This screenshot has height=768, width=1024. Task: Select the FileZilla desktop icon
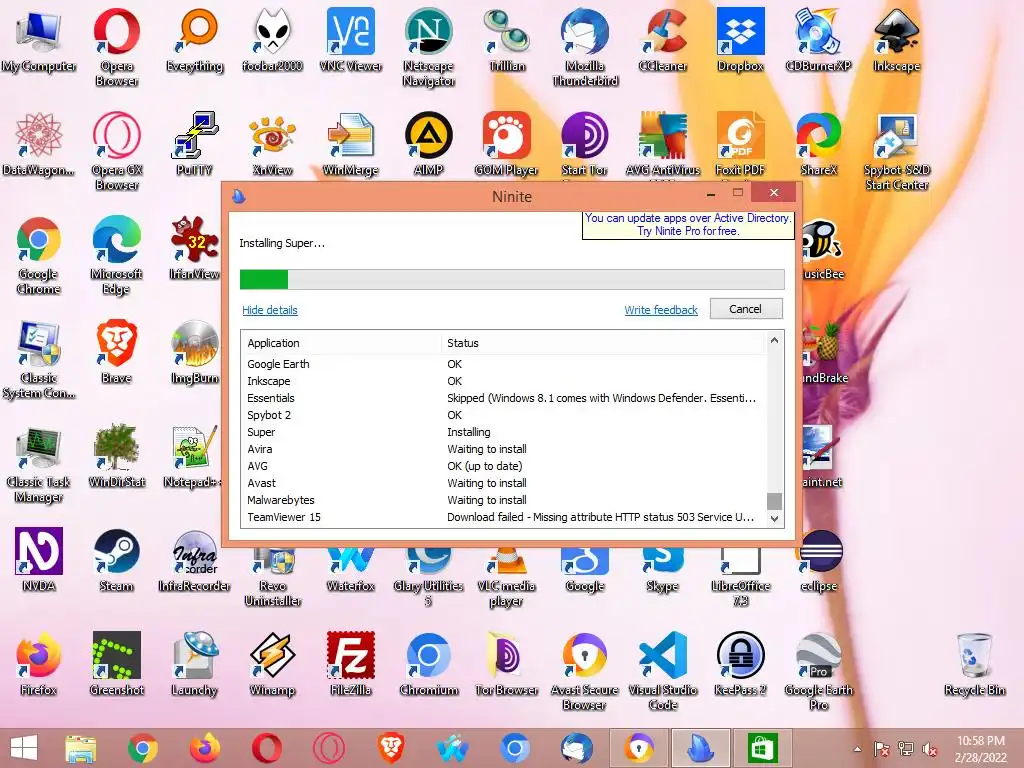[x=351, y=664]
